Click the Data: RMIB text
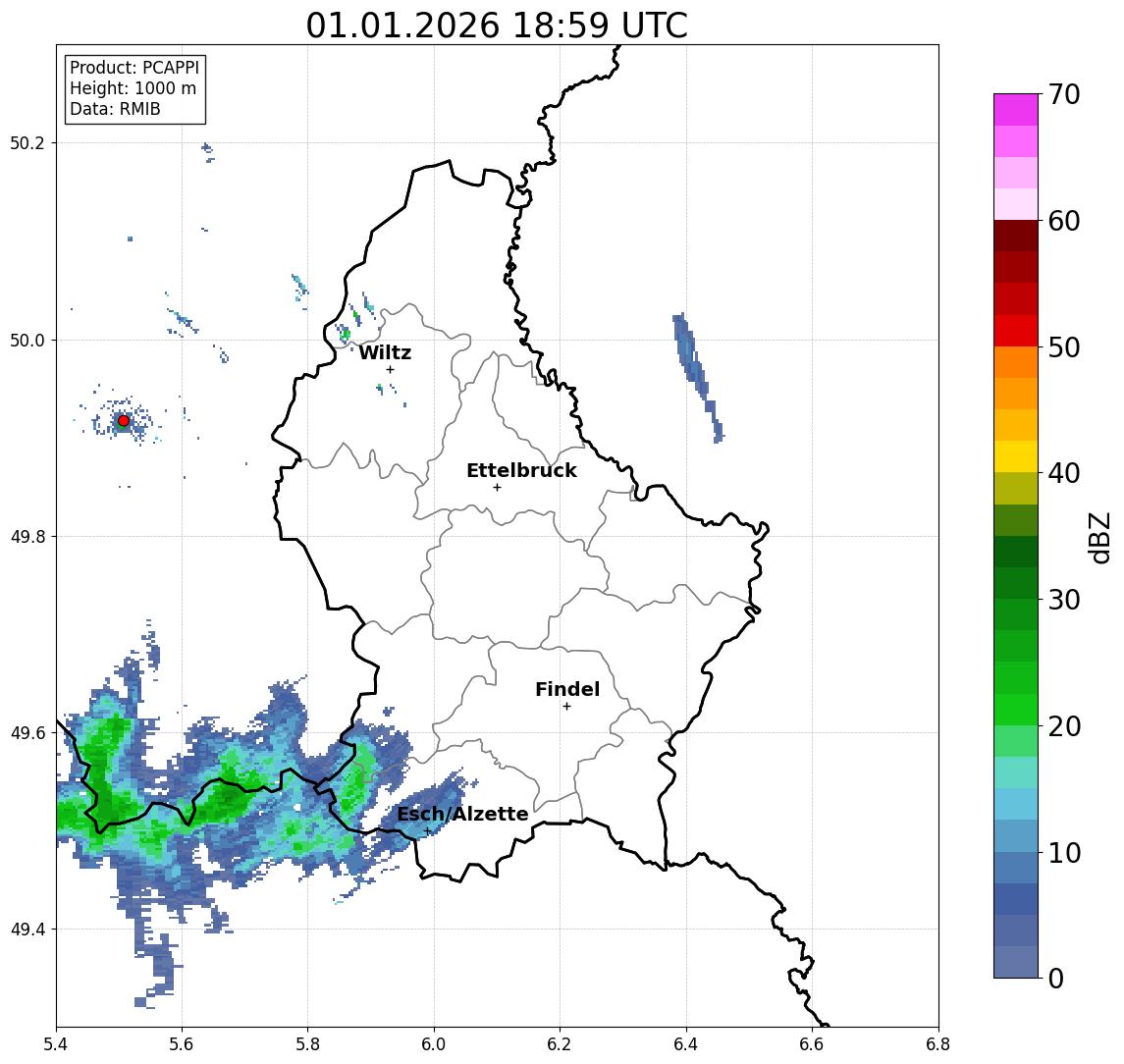The image size is (1124, 1064). tap(115, 109)
